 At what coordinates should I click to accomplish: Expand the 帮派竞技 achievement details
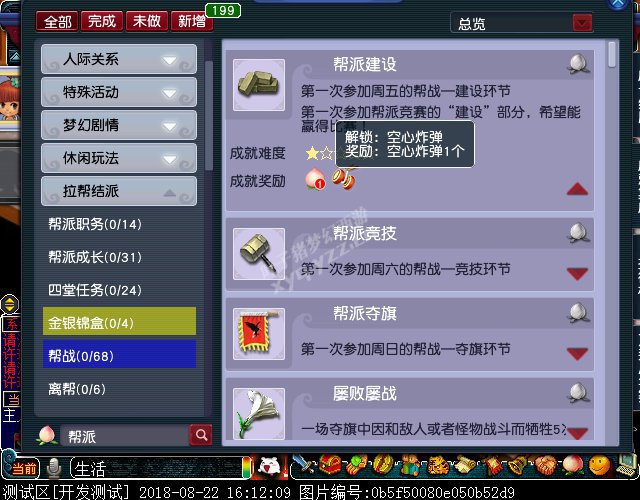coord(577,273)
